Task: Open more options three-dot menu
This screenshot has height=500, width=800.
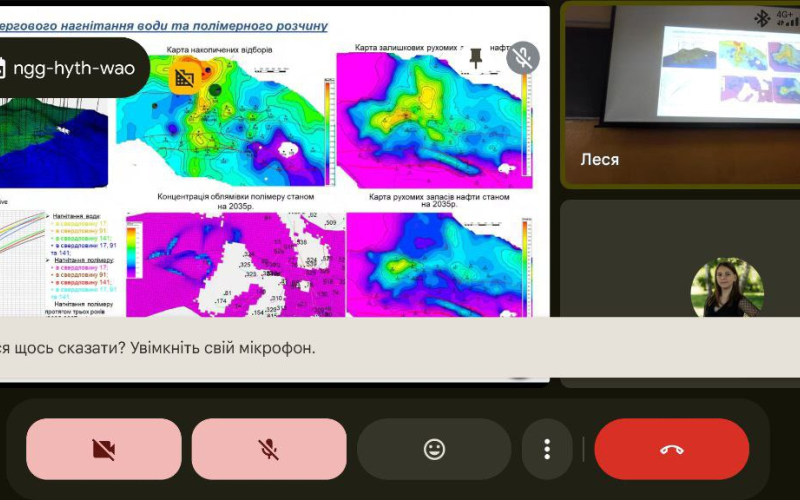Action: click(x=547, y=449)
